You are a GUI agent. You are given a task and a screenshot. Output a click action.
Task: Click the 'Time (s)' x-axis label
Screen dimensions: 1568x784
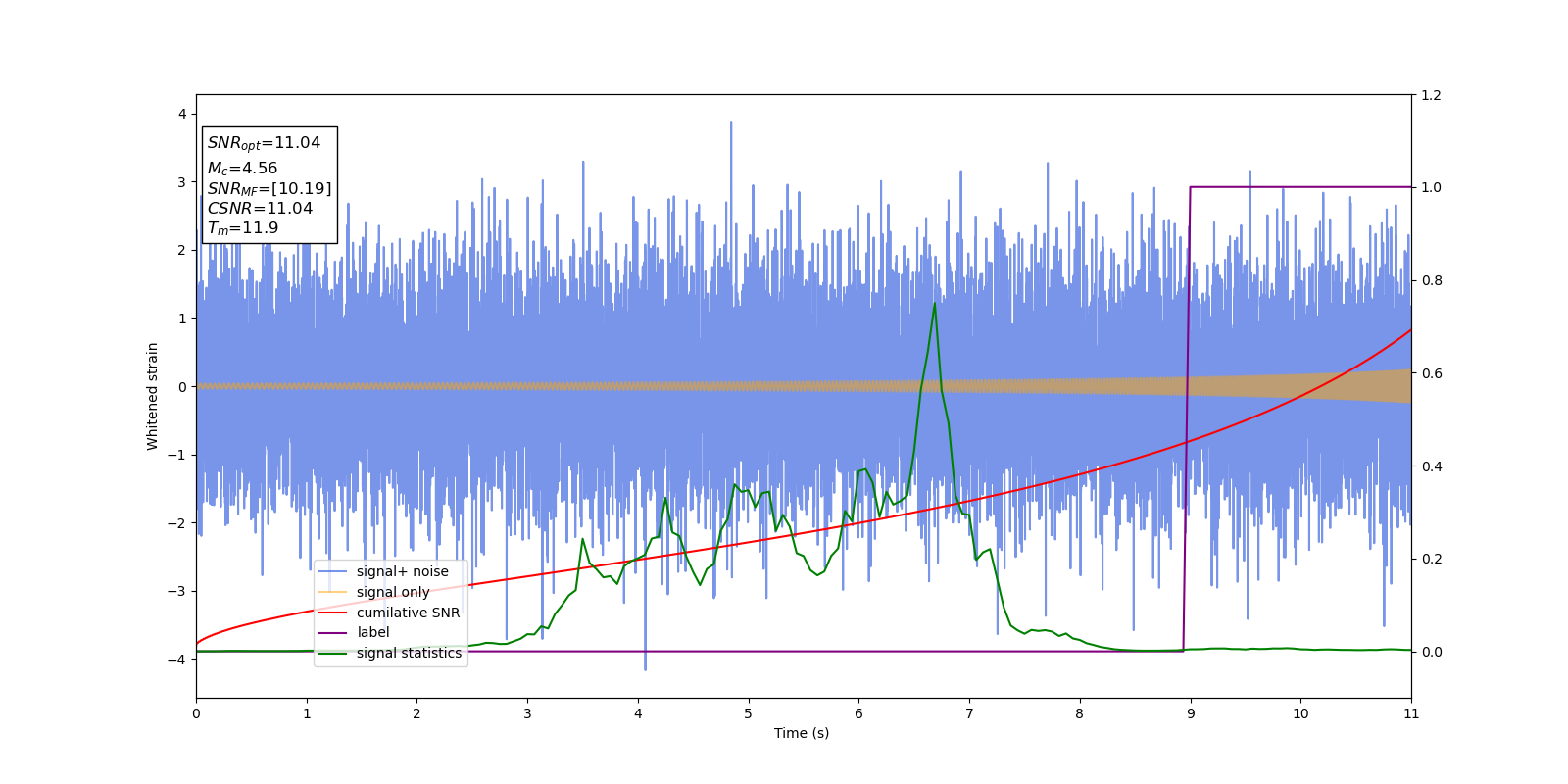802,733
